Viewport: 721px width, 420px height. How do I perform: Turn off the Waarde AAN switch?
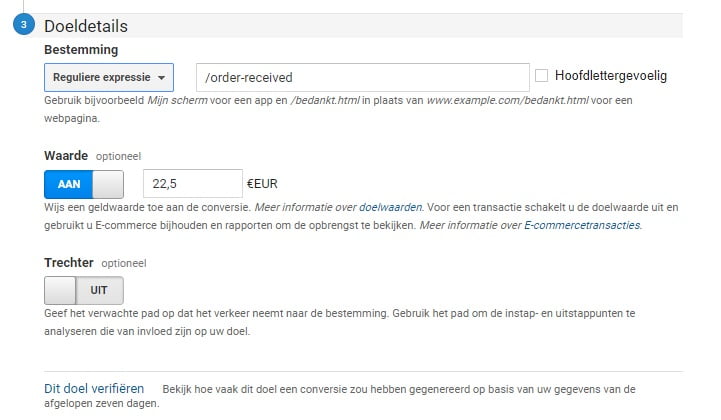84,184
